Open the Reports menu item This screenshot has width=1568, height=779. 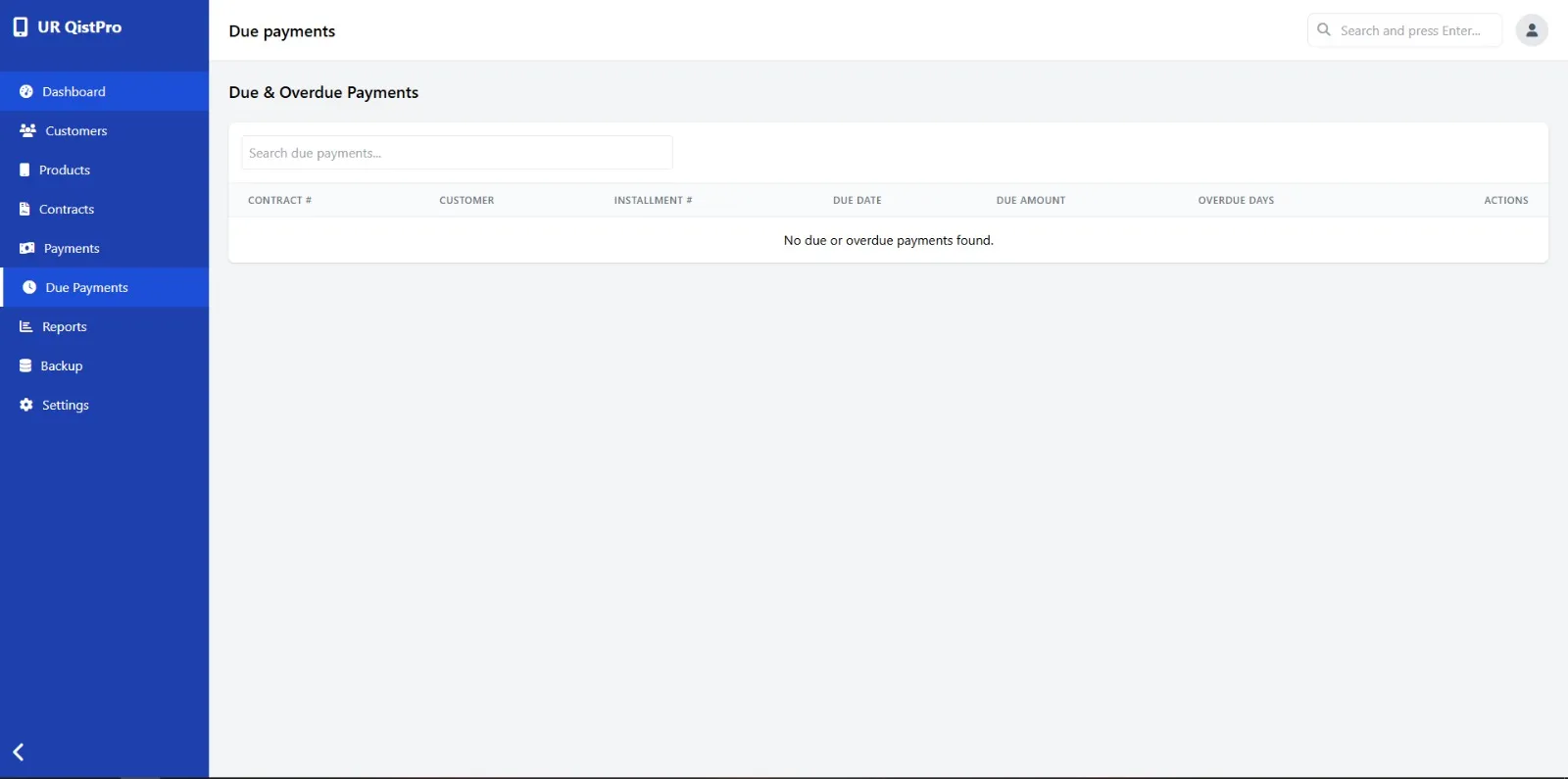[65, 326]
